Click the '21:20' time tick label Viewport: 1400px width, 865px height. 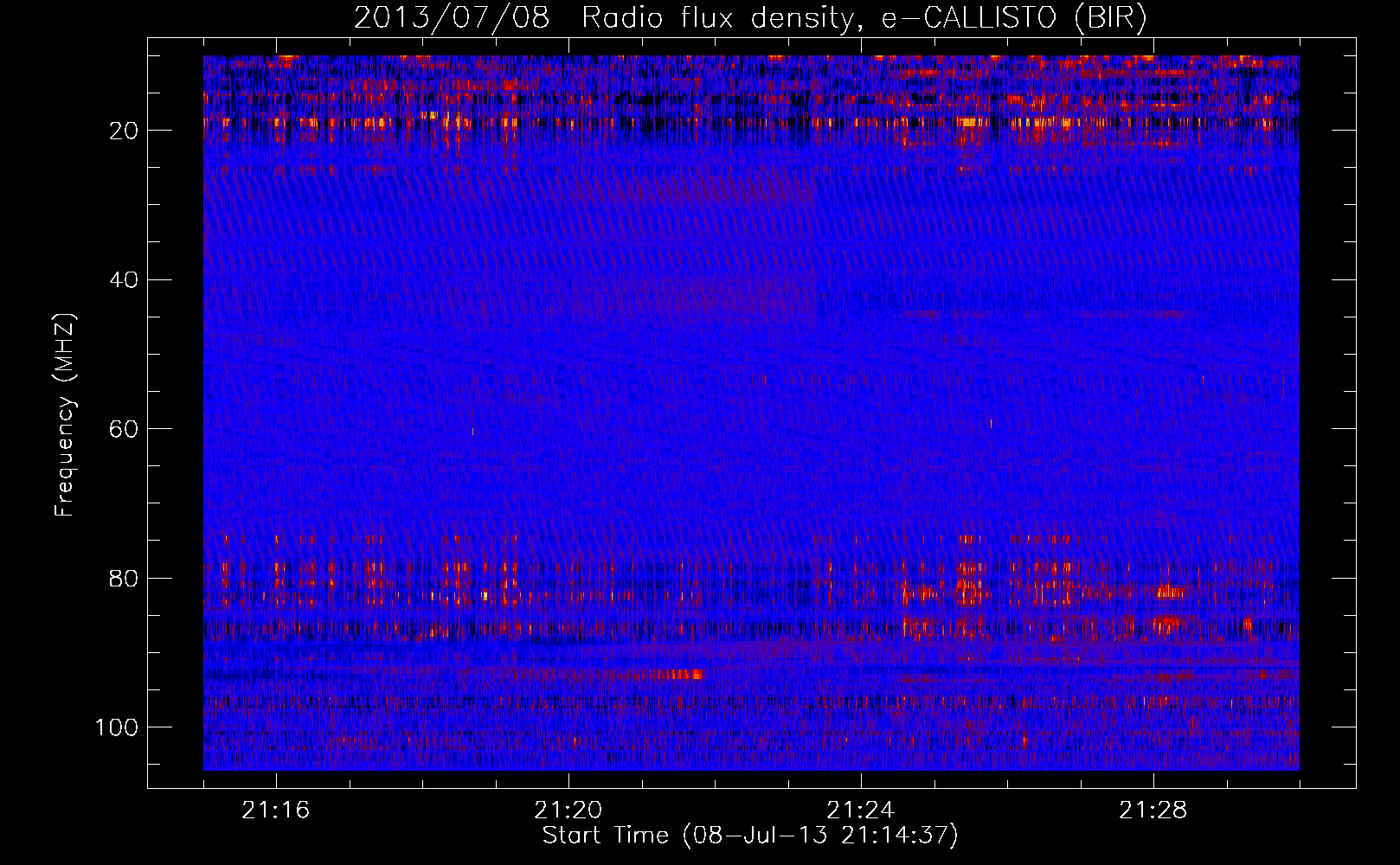pyautogui.click(x=568, y=811)
